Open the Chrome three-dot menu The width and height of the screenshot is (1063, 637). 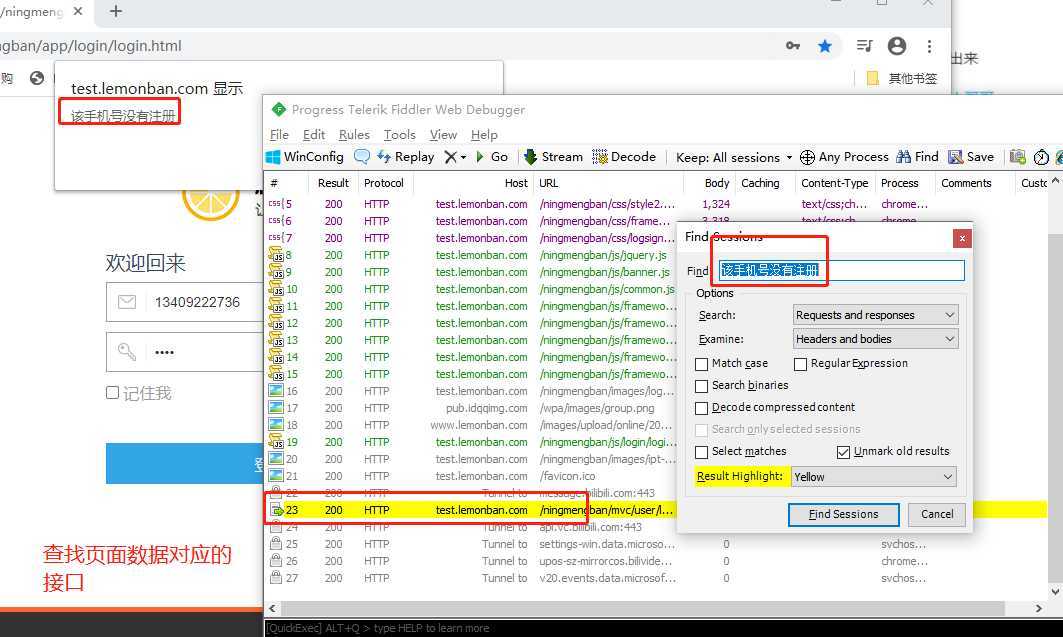(929, 46)
